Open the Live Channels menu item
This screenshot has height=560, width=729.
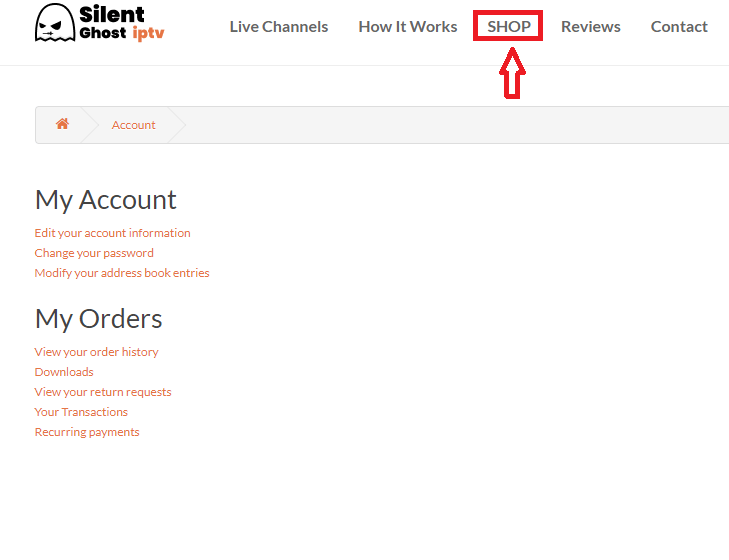point(278,27)
